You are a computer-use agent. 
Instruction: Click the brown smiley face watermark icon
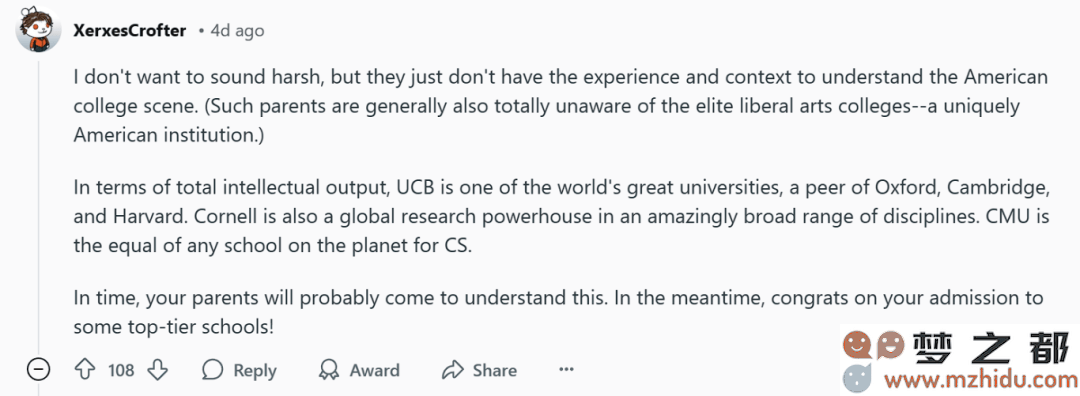890,344
